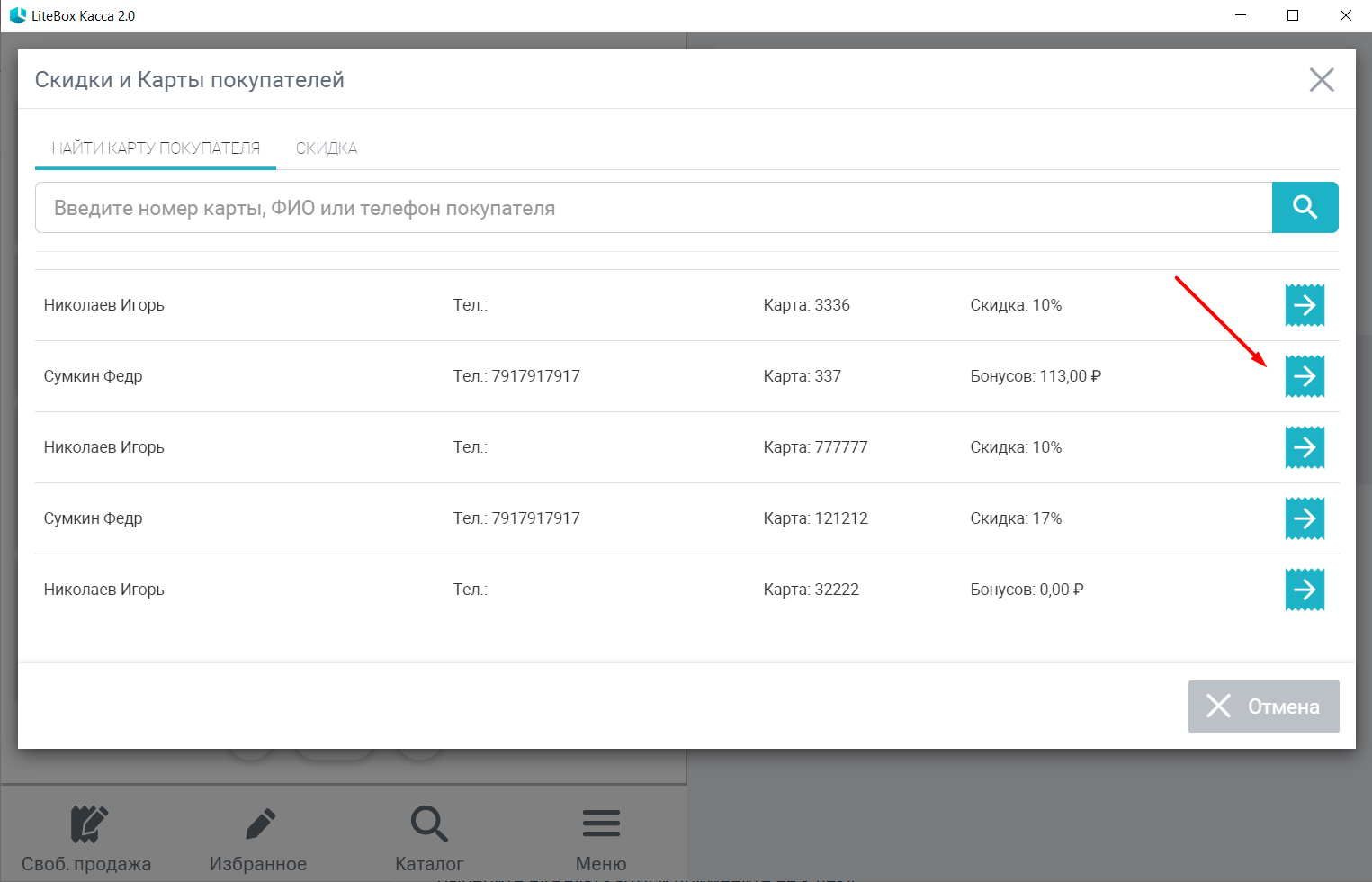Open Каталог in the background window
Screen dimensions: 1372x882
(429, 839)
